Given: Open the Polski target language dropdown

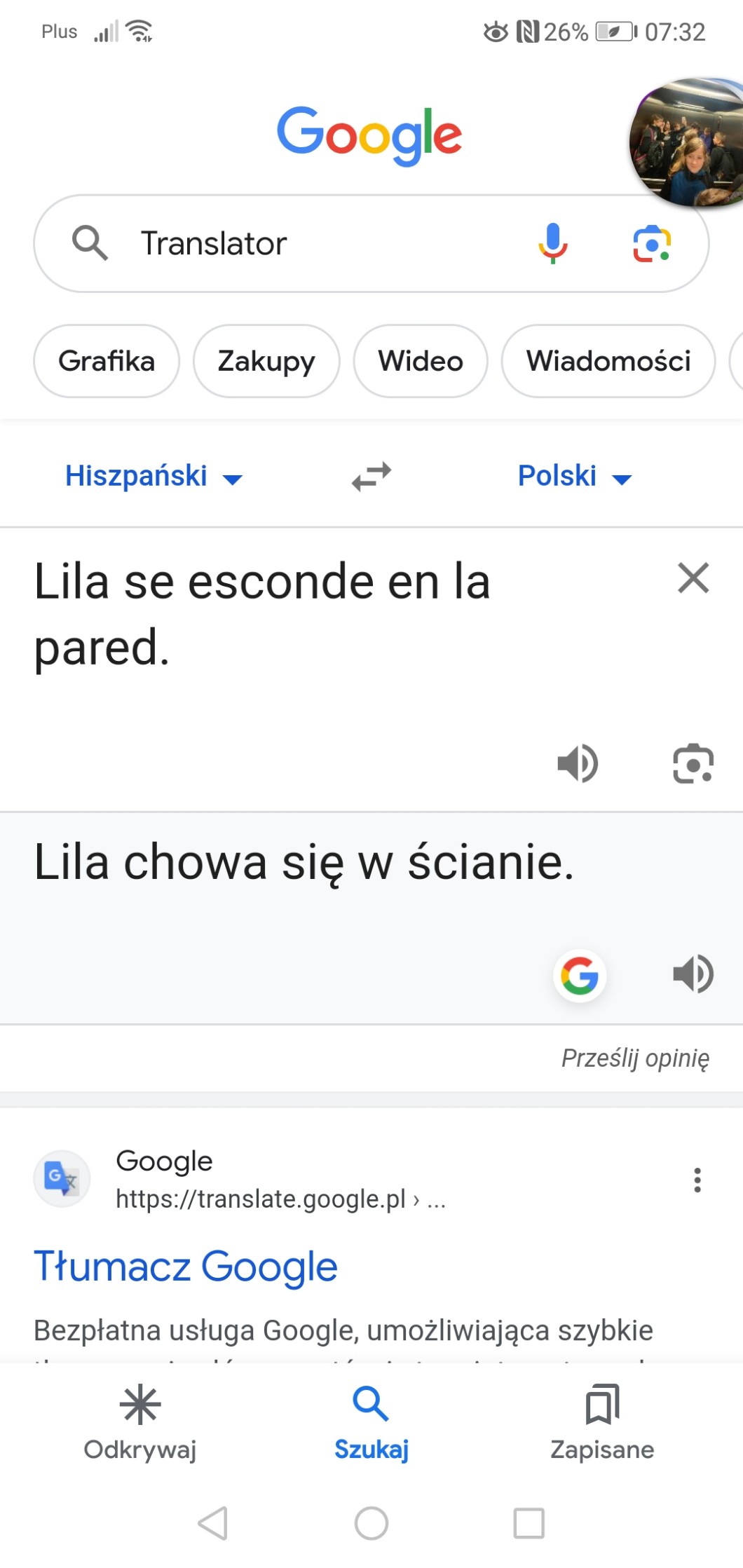Looking at the screenshot, I should [574, 477].
